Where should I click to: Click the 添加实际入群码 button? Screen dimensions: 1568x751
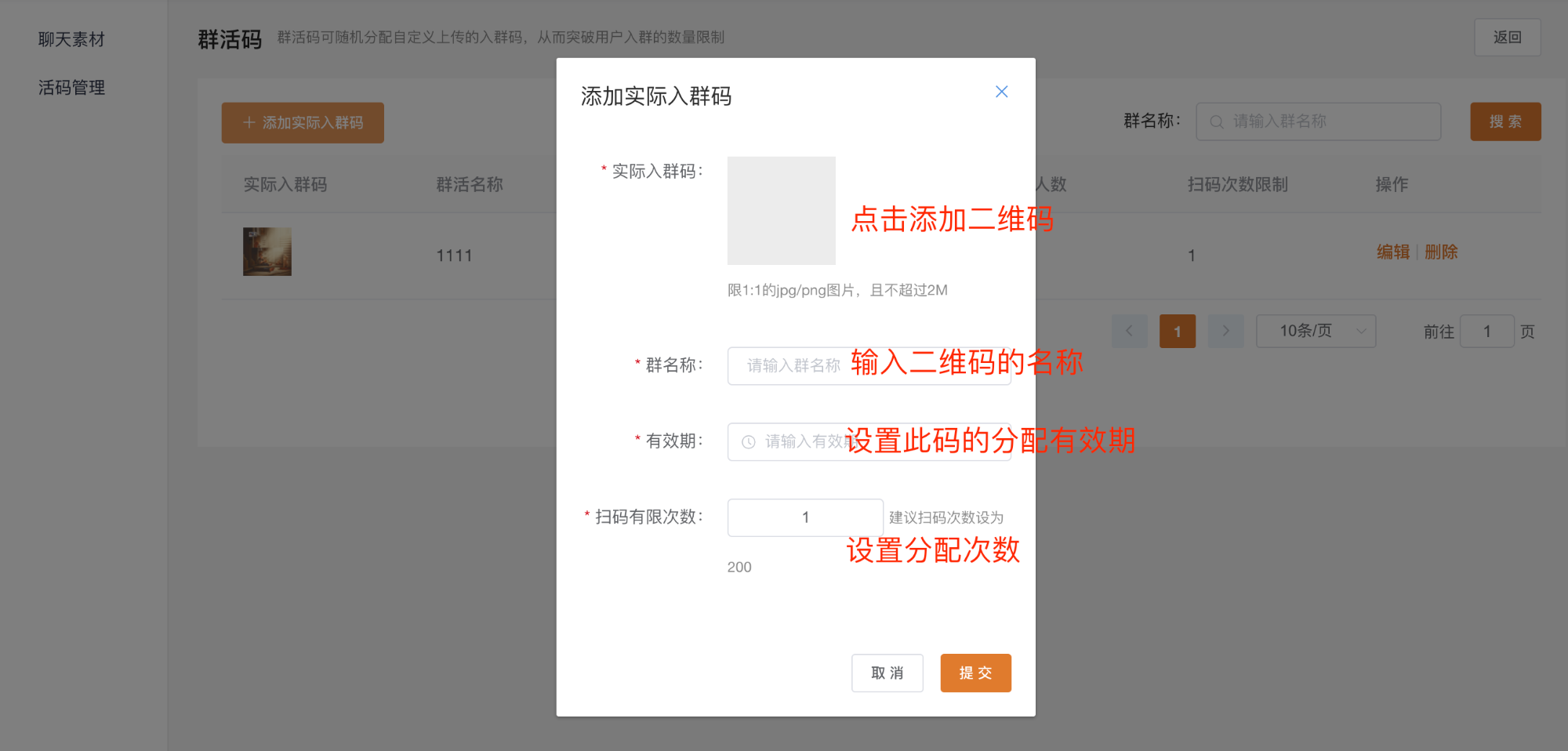click(x=303, y=123)
